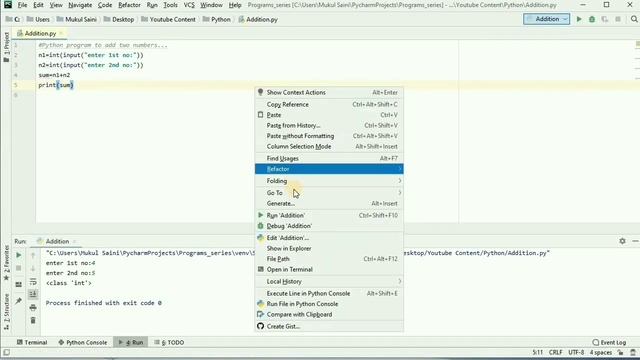Open the Navigate menu
The width and height of the screenshot is (640, 360).
pos(80,5)
